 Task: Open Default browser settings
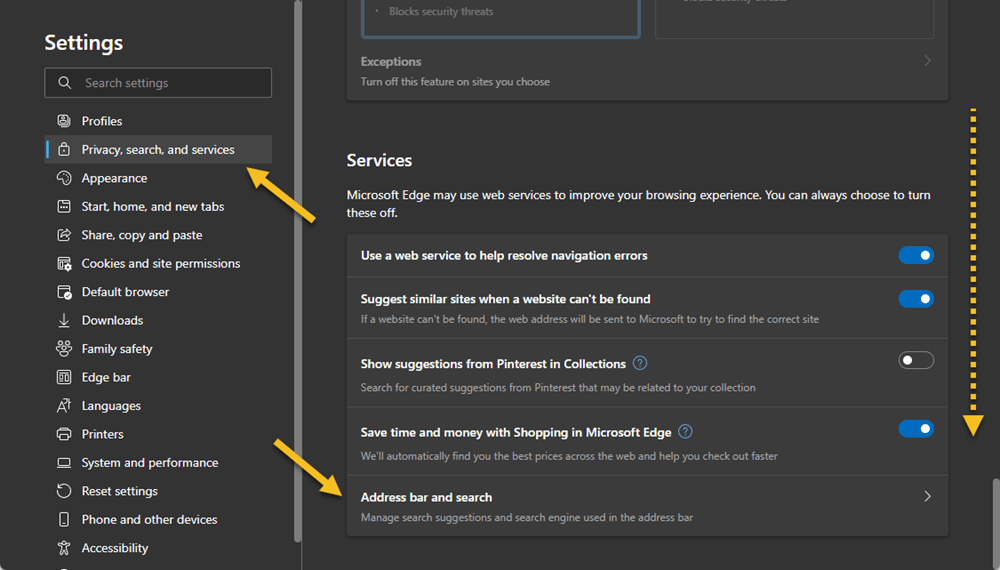(x=158, y=292)
